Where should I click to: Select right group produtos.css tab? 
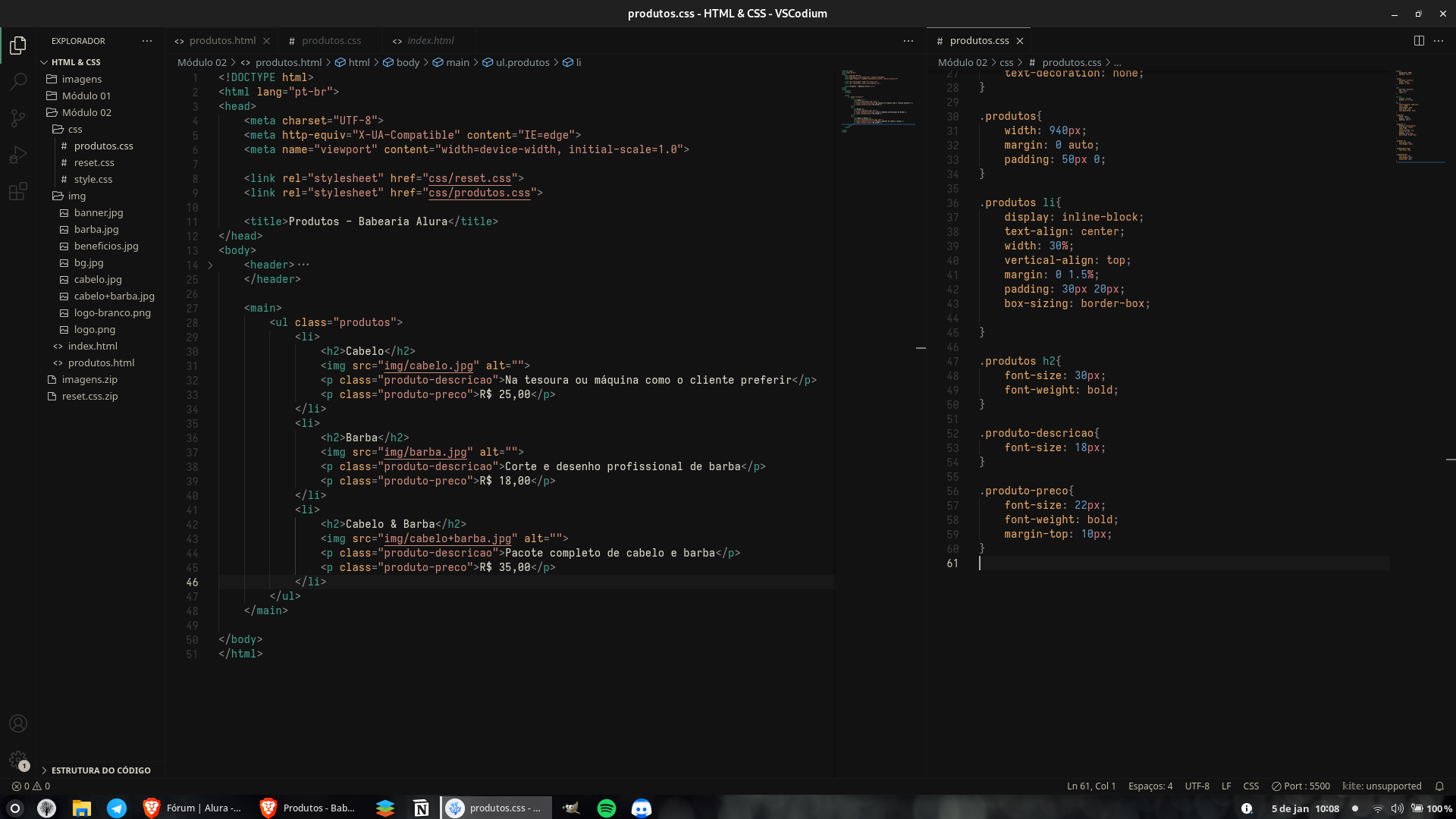coord(979,41)
